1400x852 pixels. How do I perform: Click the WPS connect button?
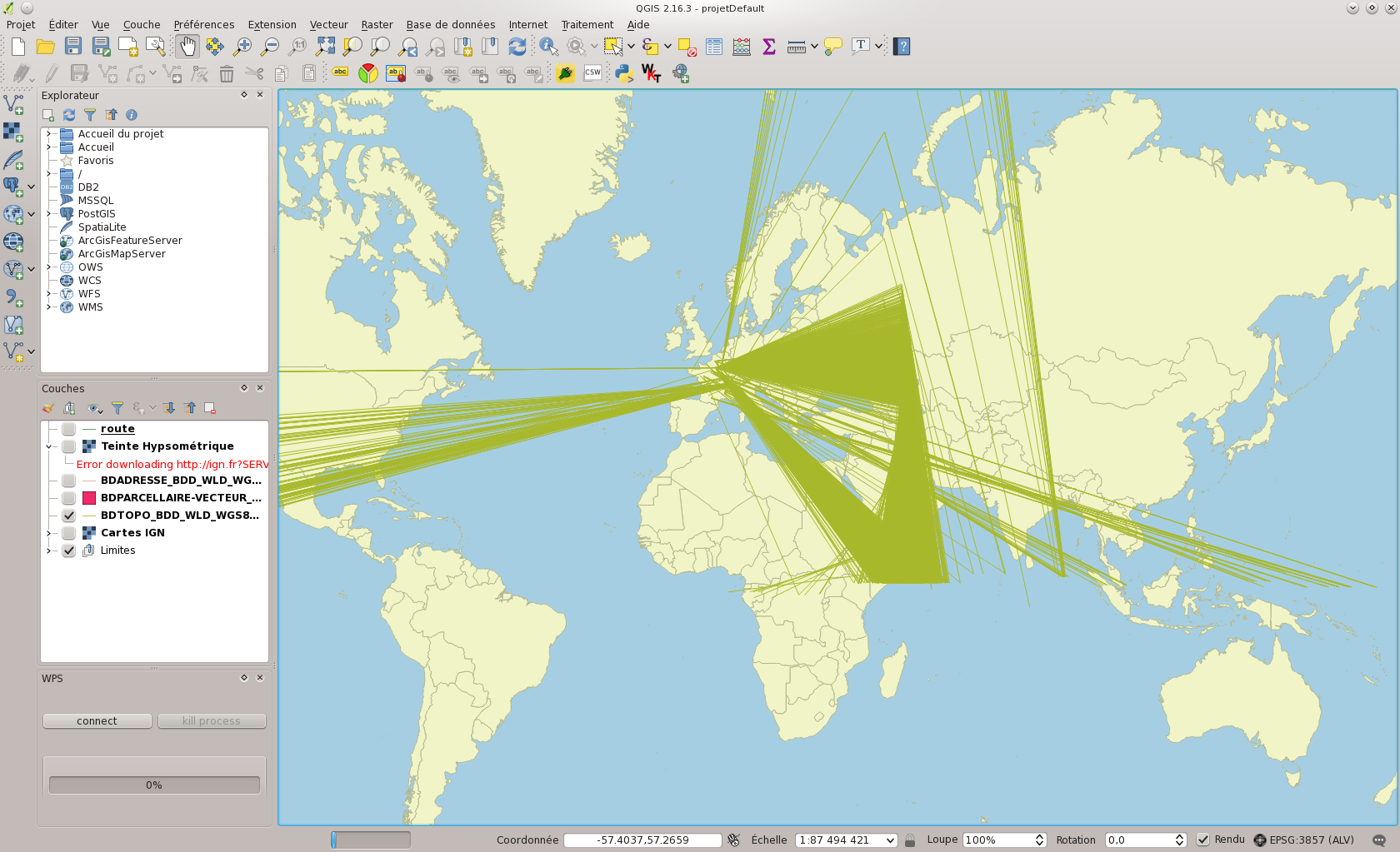point(97,721)
